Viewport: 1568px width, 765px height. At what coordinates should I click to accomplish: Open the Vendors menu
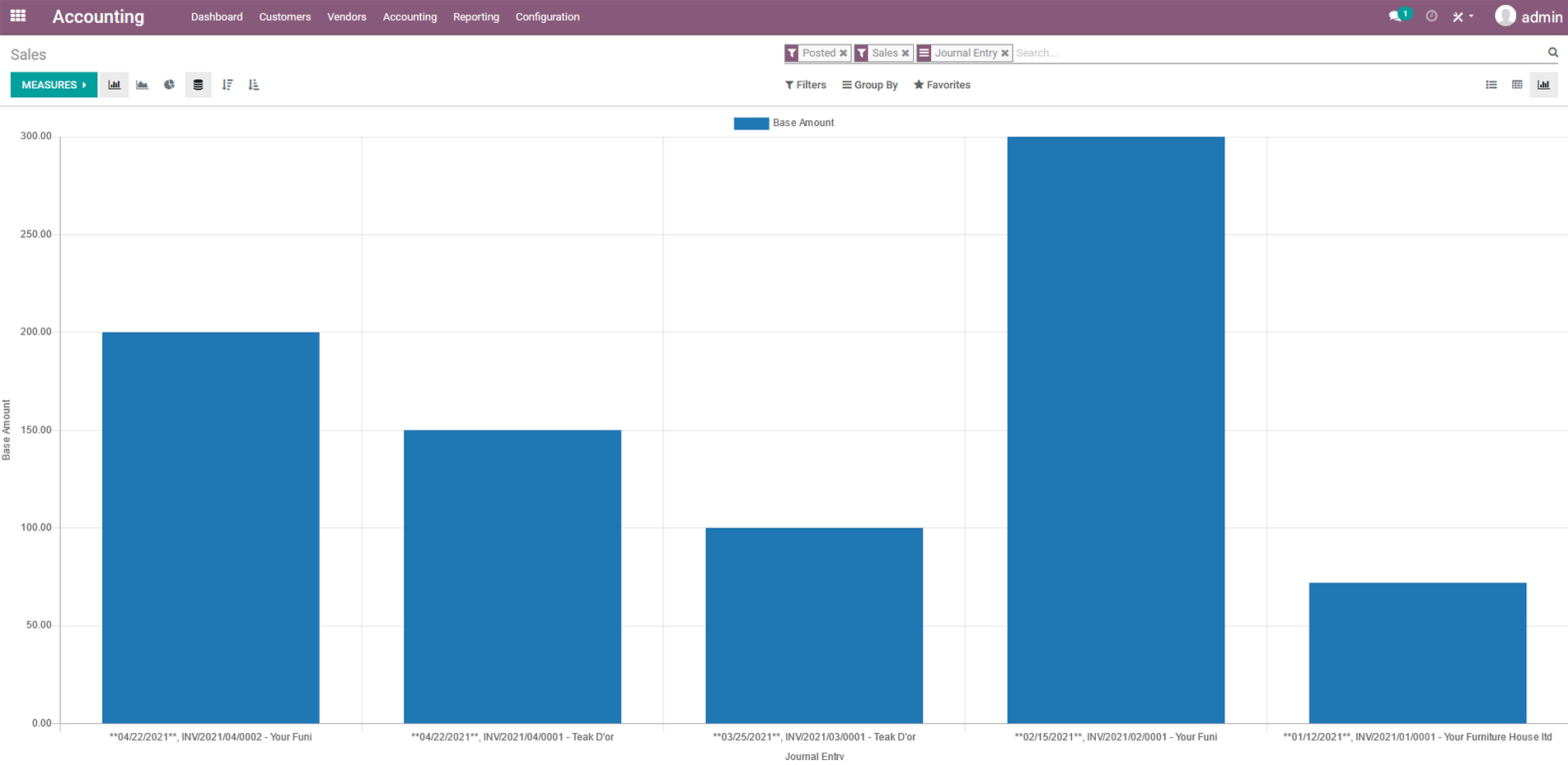pyautogui.click(x=346, y=17)
